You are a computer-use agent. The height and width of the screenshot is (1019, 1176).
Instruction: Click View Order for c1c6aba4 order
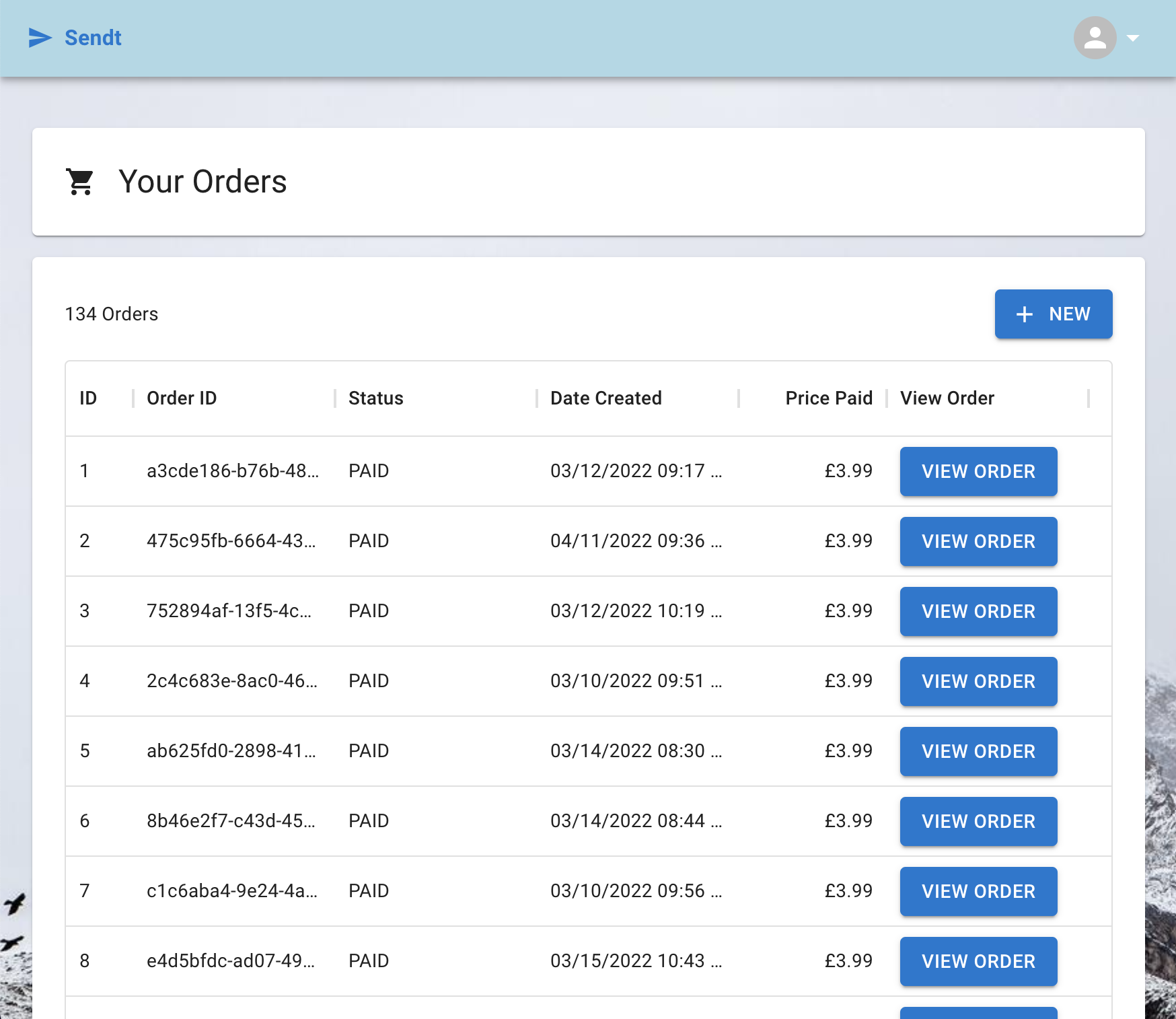click(978, 892)
